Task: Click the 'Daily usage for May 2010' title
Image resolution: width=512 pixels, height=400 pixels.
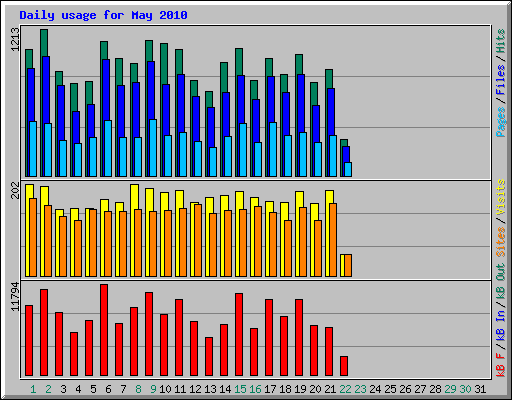Action: point(103,15)
